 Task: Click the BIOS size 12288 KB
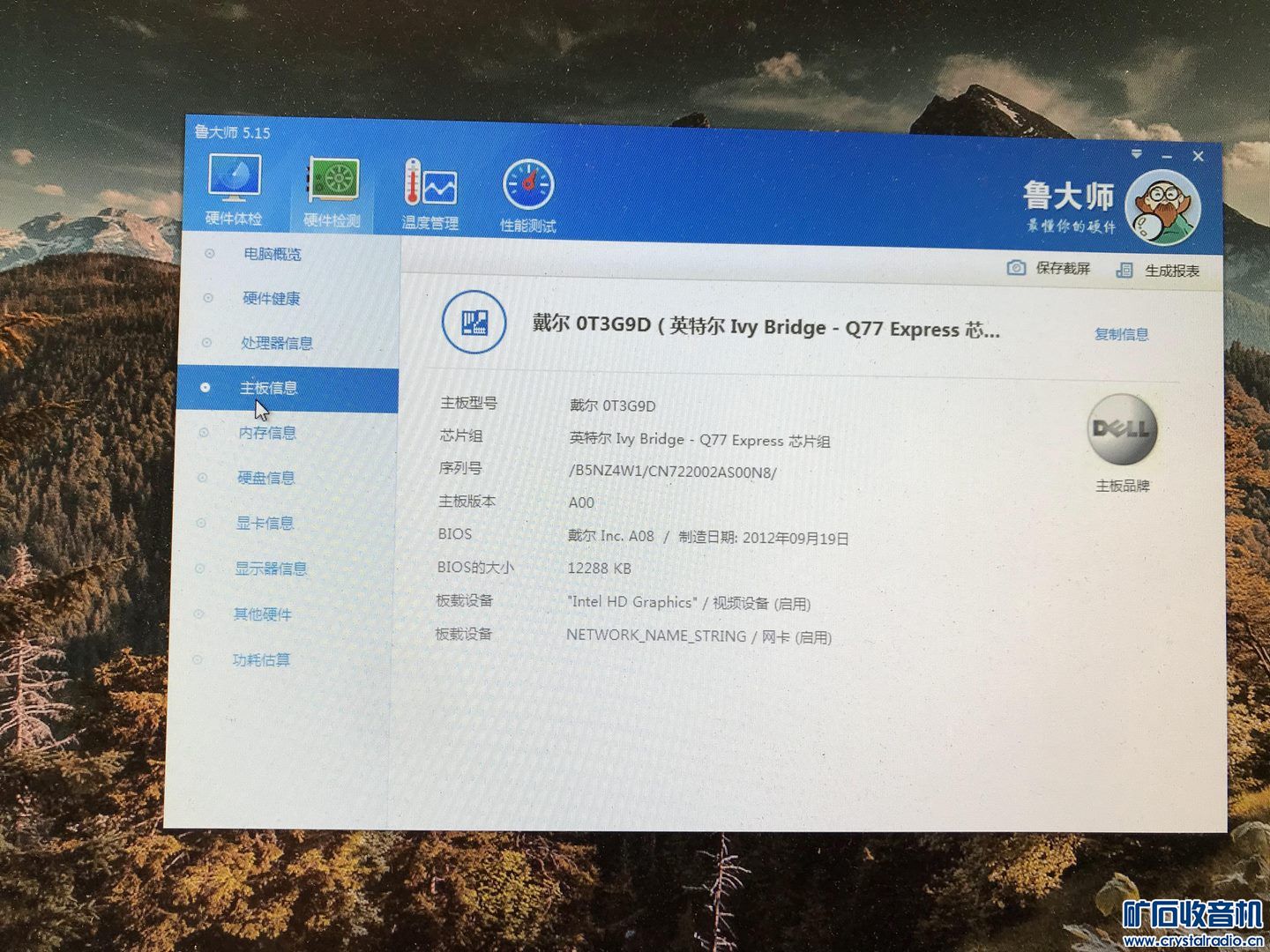pyautogui.click(x=599, y=569)
